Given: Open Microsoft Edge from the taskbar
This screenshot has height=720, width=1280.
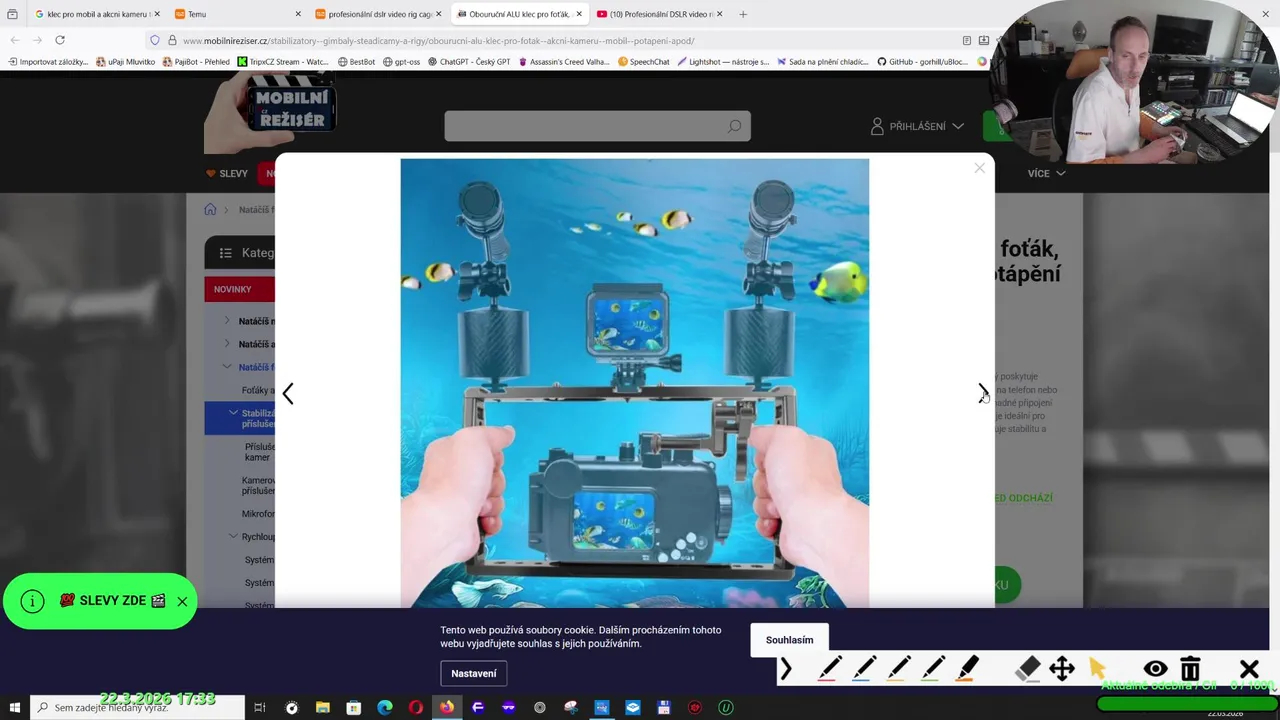Looking at the screenshot, I should pyautogui.click(x=384, y=708).
